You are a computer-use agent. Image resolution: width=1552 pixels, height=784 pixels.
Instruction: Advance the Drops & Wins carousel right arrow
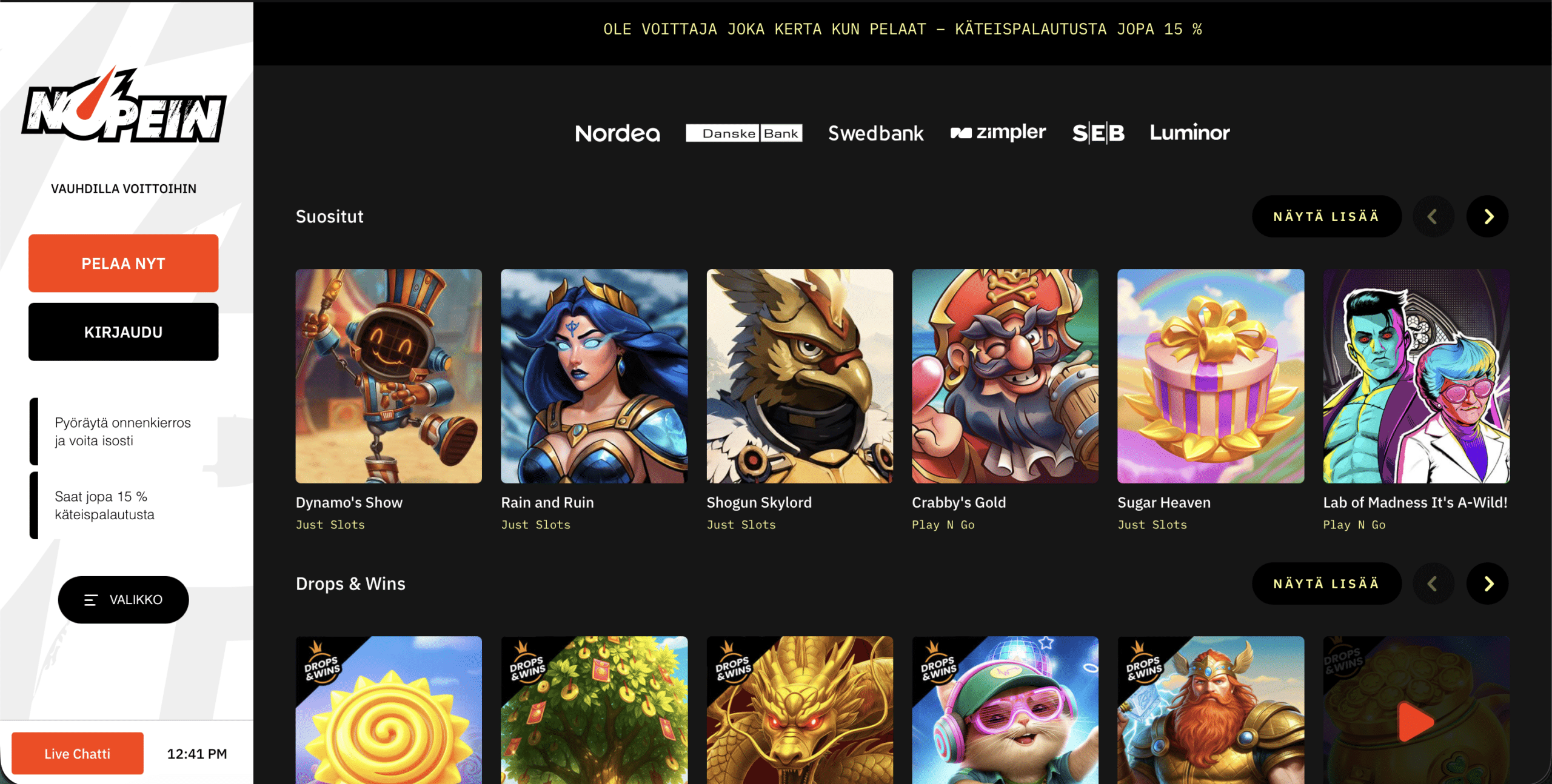(1487, 583)
